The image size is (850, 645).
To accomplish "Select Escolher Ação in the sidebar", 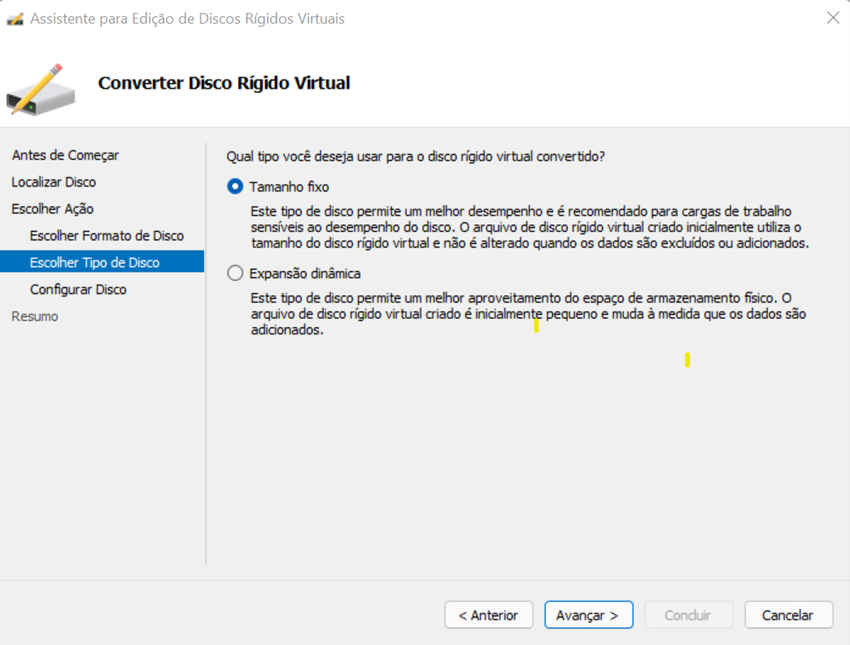I will point(52,209).
